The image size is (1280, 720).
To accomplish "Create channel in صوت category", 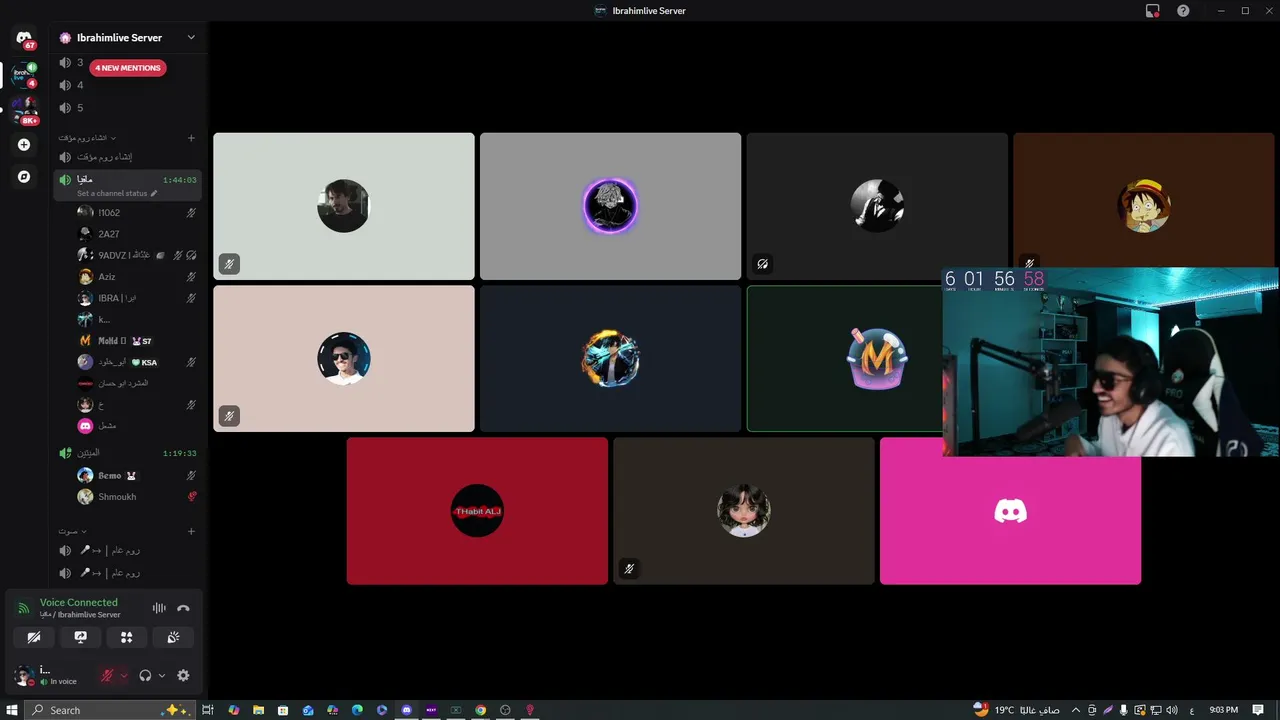I will pyautogui.click(x=191, y=531).
